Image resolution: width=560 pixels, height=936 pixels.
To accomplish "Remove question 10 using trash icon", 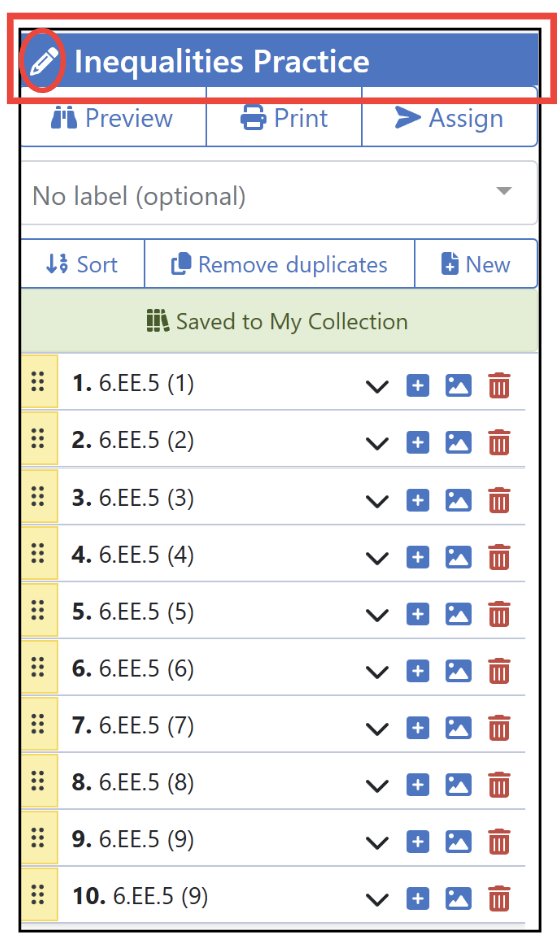I will pyautogui.click(x=499, y=898).
